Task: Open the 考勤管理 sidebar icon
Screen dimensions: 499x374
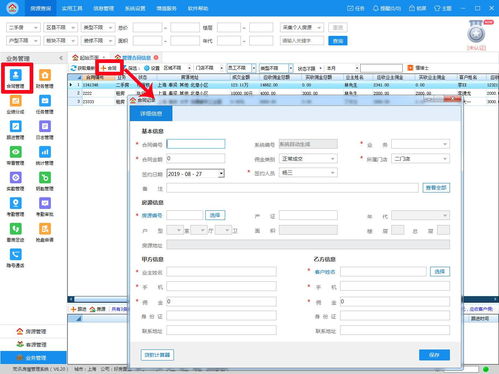Action: tap(16, 207)
